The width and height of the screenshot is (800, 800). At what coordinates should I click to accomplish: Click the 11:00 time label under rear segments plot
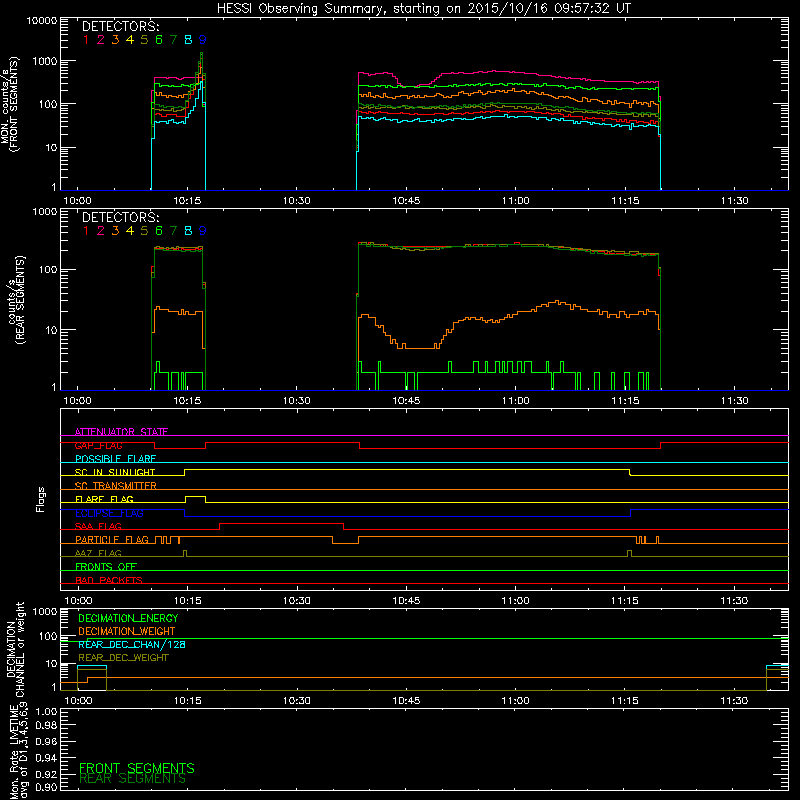click(515, 401)
